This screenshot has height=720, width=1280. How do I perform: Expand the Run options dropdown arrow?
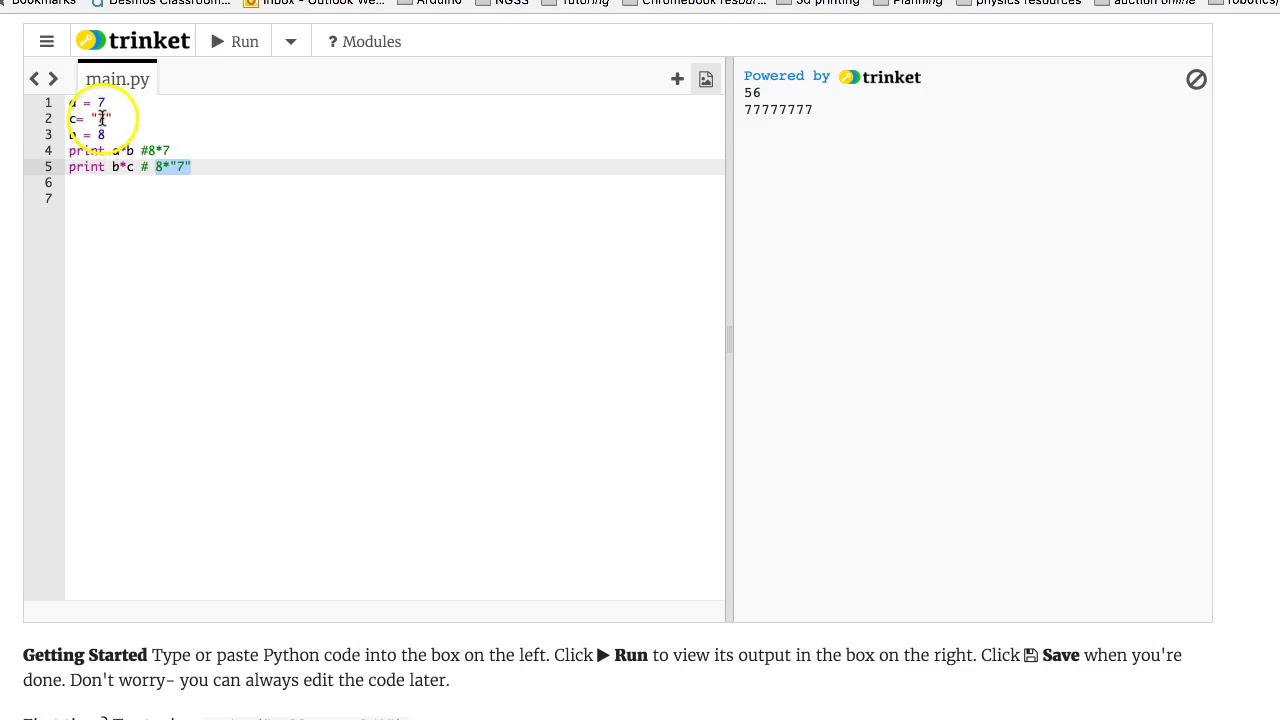point(291,42)
